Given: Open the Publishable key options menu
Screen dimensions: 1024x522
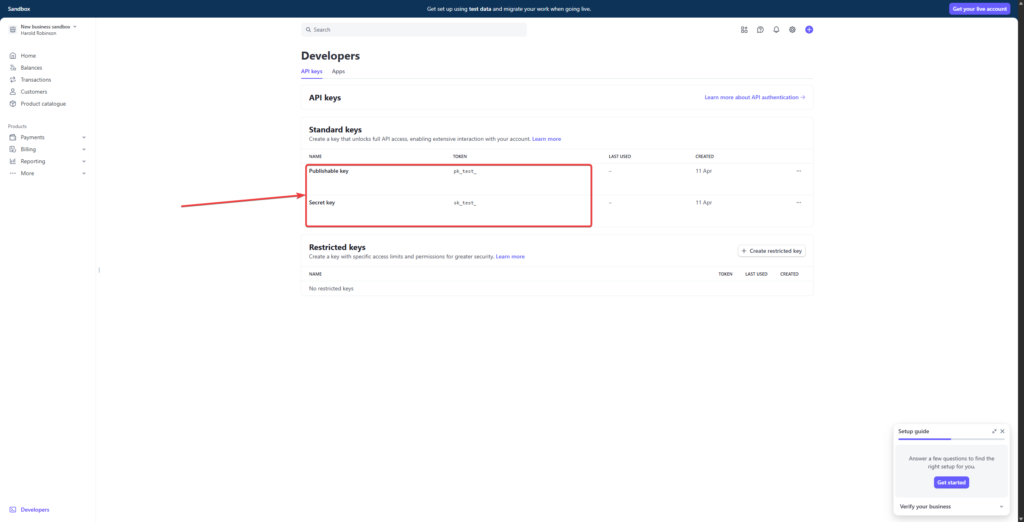Looking at the screenshot, I should (798, 171).
